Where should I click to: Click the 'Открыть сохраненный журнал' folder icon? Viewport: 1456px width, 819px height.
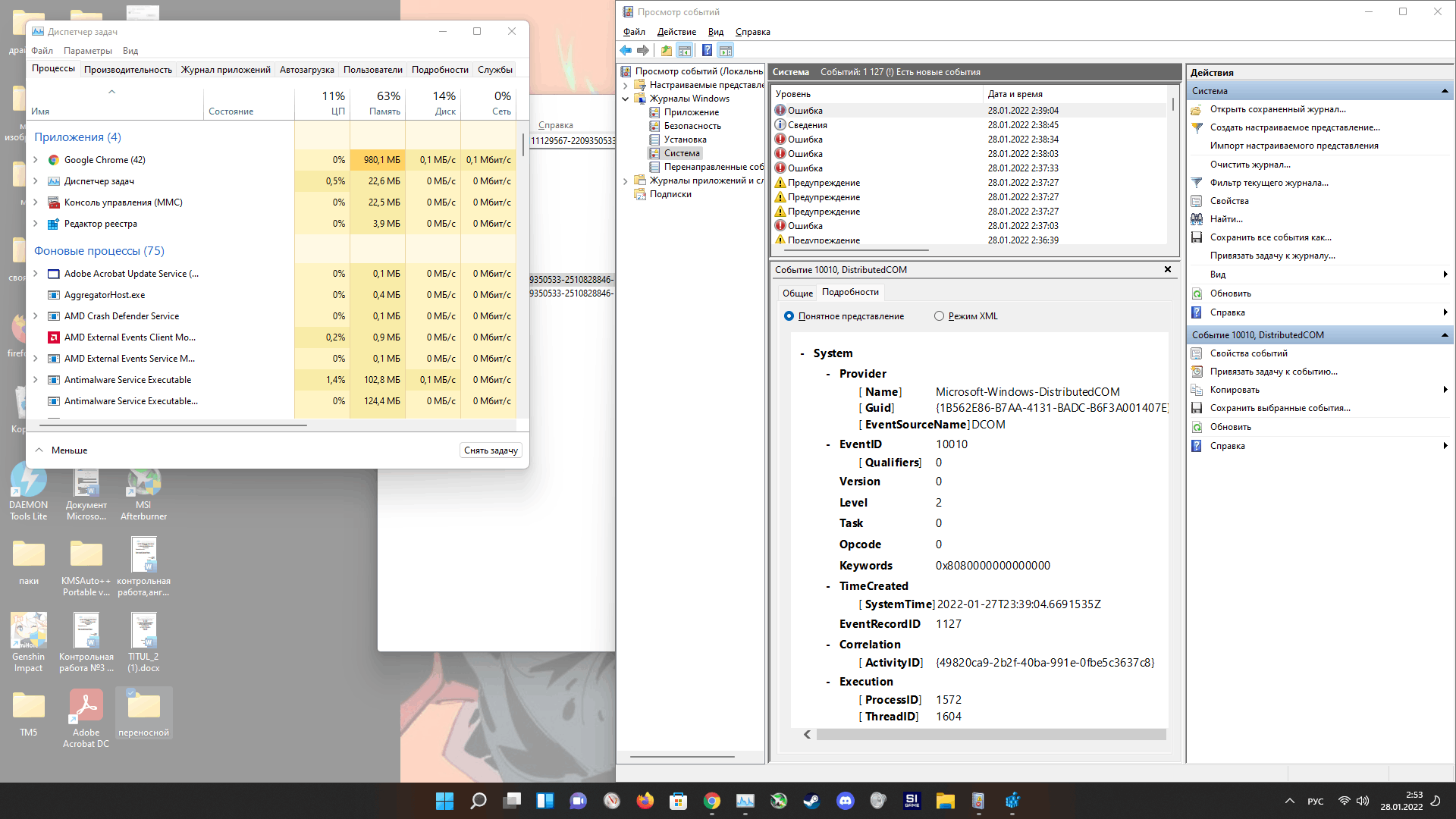(x=1197, y=109)
